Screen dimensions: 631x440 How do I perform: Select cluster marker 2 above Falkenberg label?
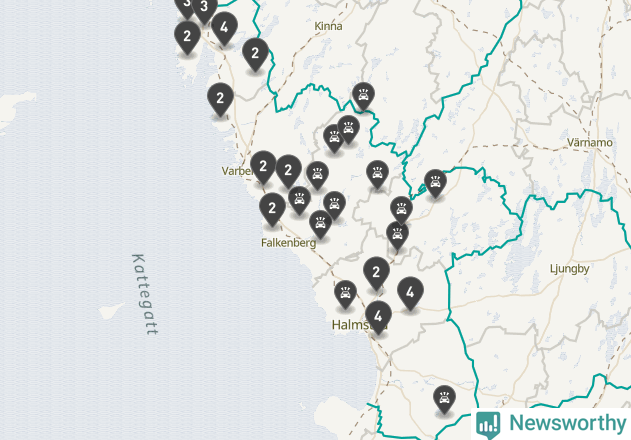(272, 209)
